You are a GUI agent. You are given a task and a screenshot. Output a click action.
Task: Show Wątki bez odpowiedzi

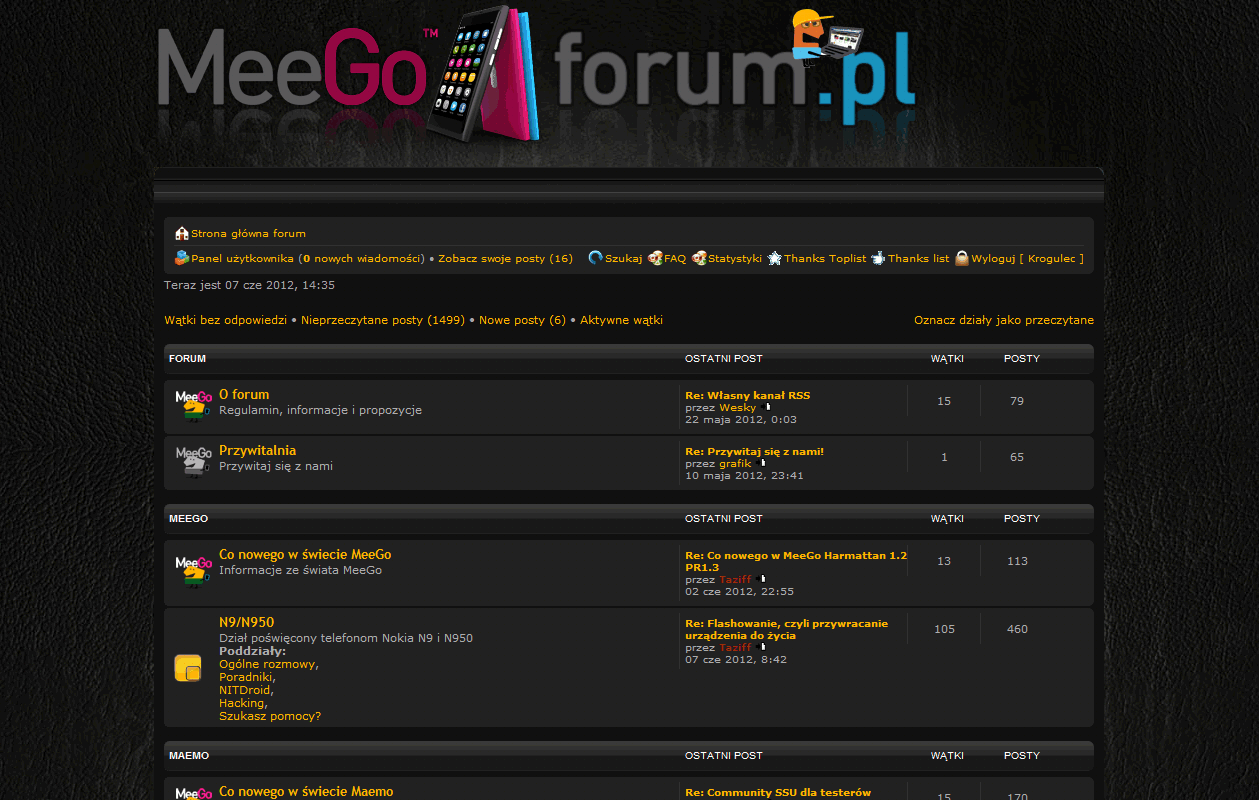[x=225, y=320]
